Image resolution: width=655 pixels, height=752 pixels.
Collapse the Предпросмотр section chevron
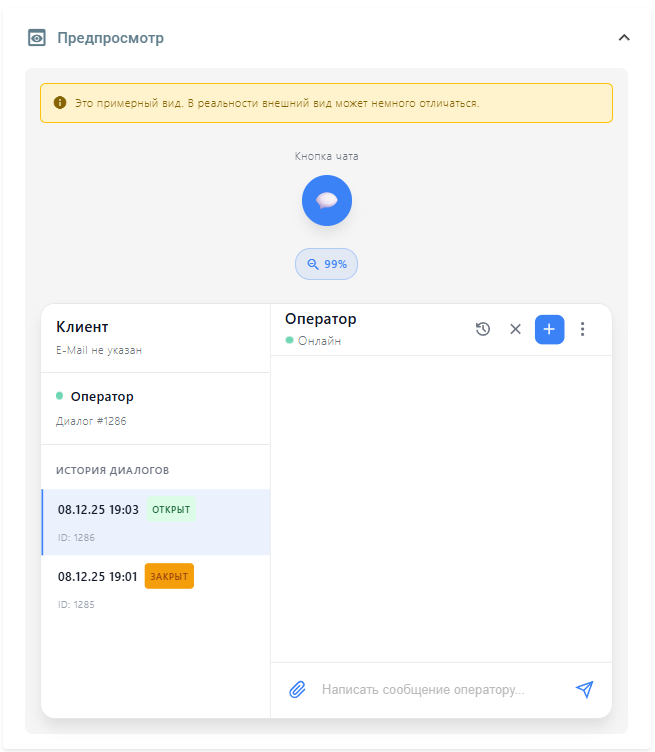tap(624, 38)
